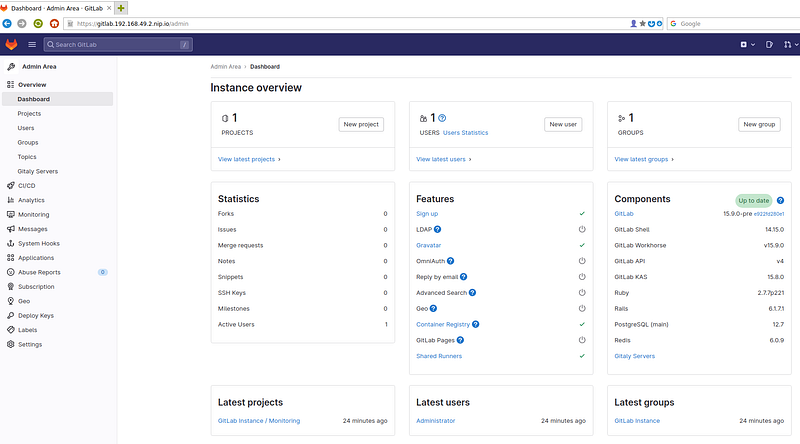Focus the Search GitLab field
Image resolution: width=800 pixels, height=444 pixels.
pos(118,44)
